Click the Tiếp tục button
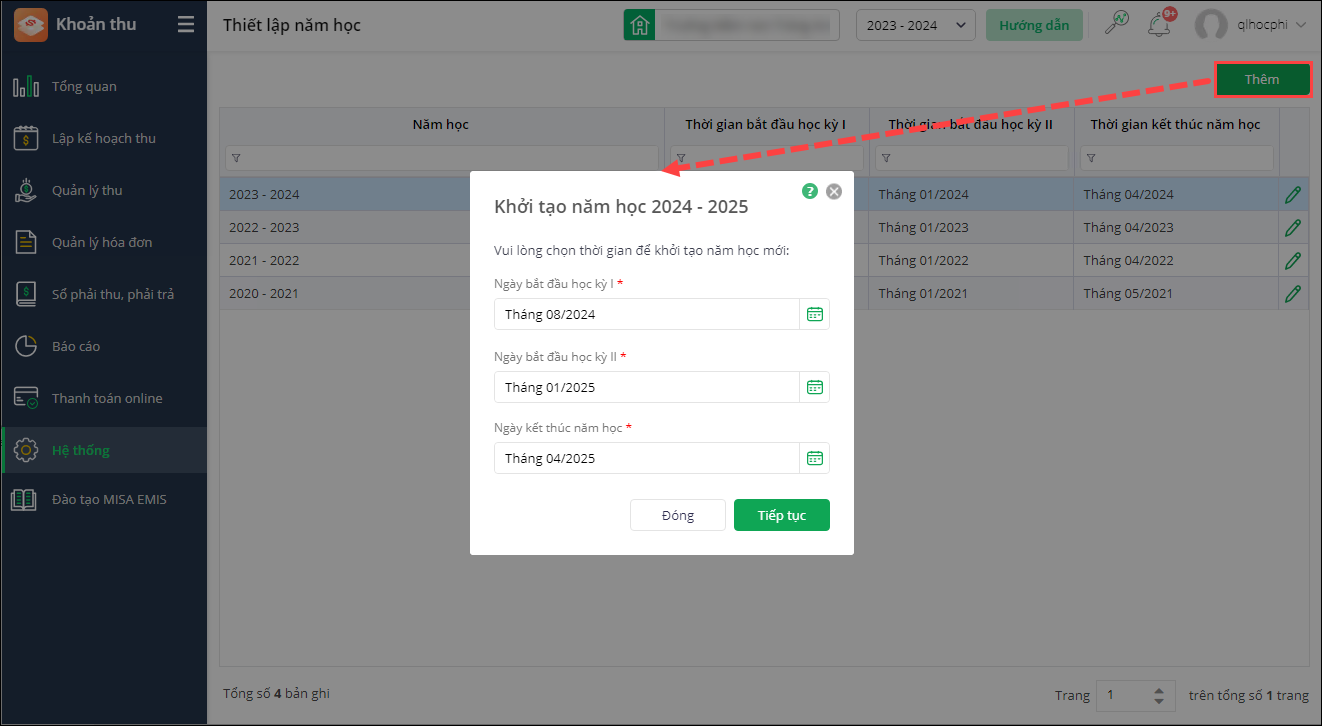This screenshot has height=726, width=1322. coord(782,515)
